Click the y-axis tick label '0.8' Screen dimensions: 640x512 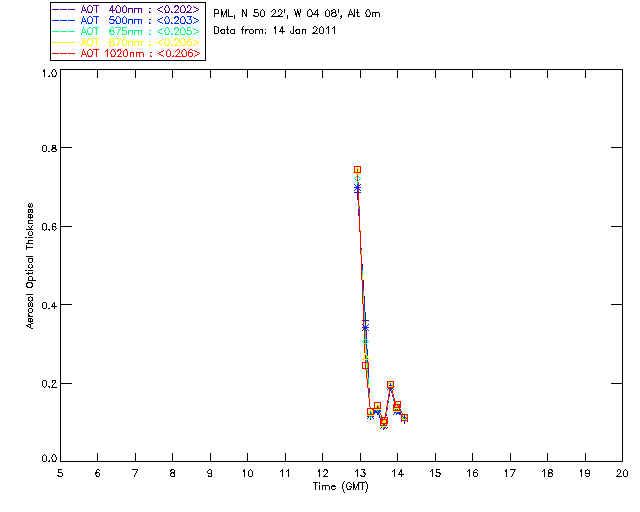49,148
